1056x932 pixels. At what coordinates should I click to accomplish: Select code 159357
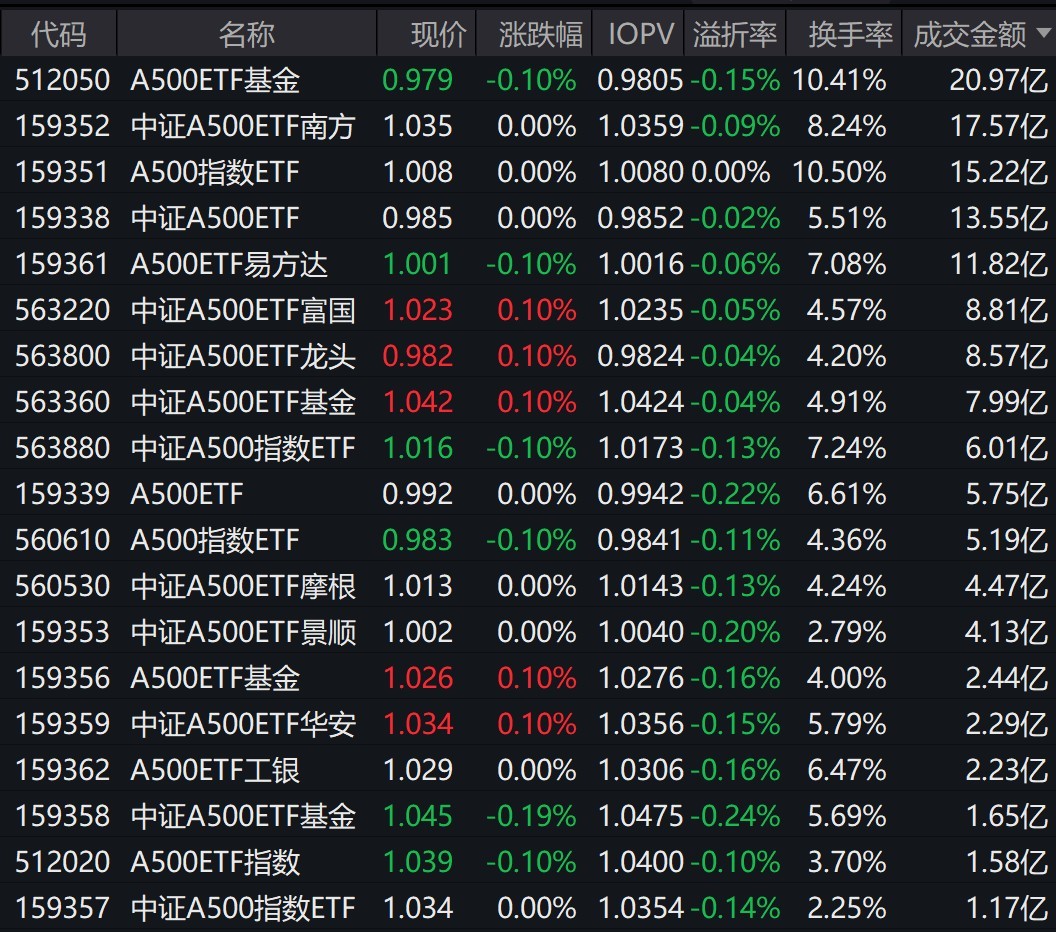[62, 908]
